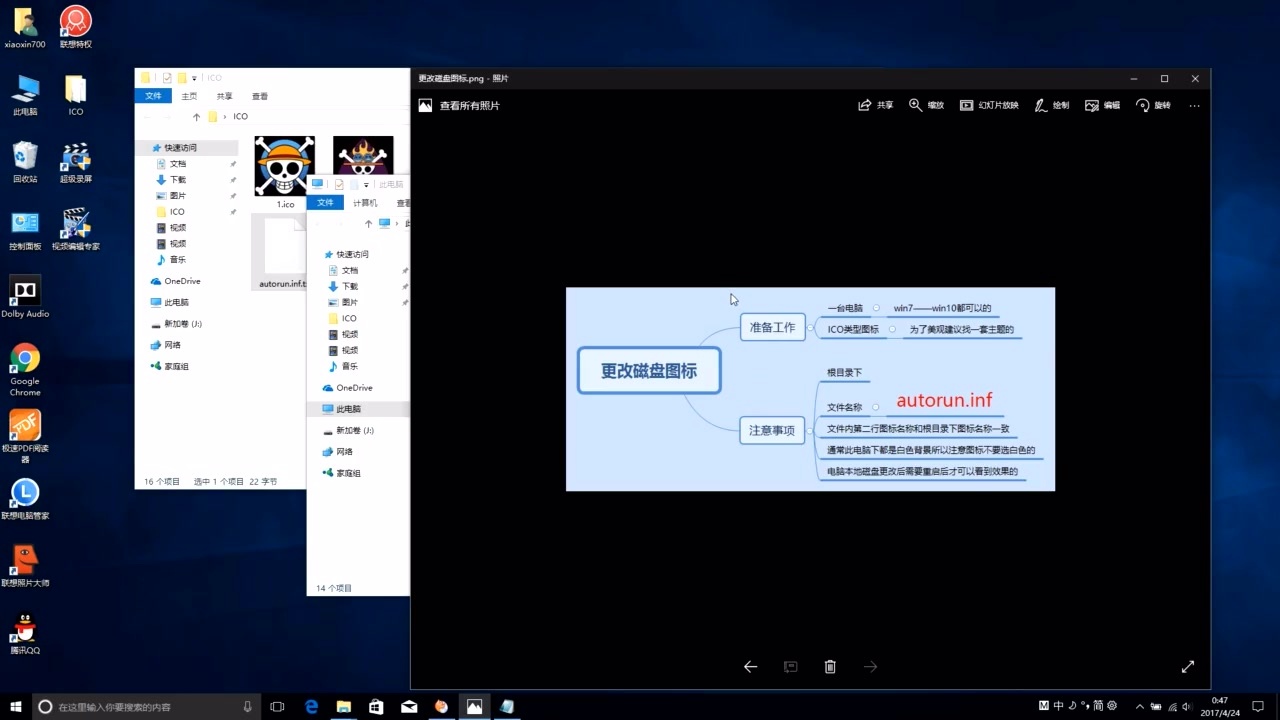Open 超级录屏 desktop icon
1280x720 pixels.
click(x=76, y=162)
